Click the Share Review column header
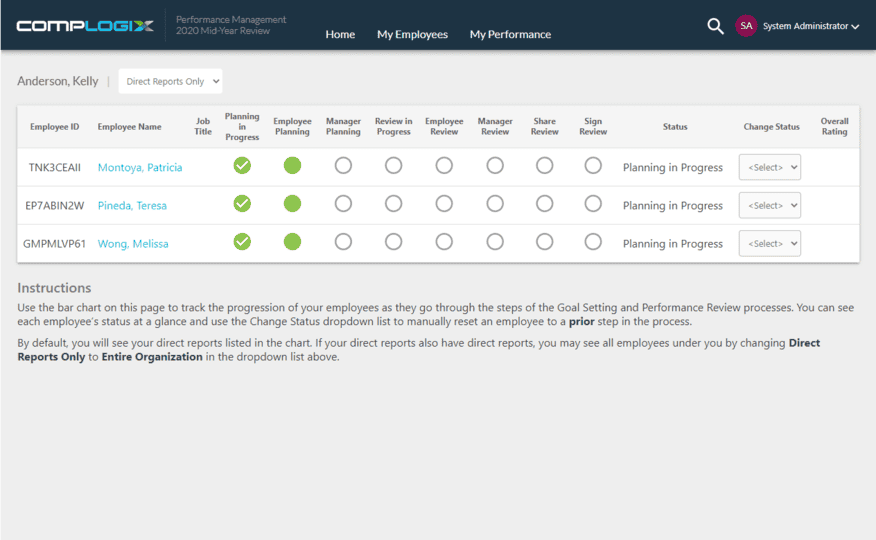This screenshot has width=876, height=540. coord(545,126)
